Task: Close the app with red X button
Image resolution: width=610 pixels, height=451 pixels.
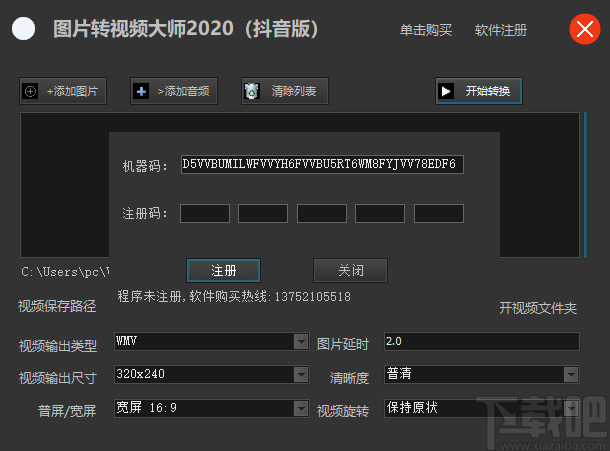Action: coord(584,29)
